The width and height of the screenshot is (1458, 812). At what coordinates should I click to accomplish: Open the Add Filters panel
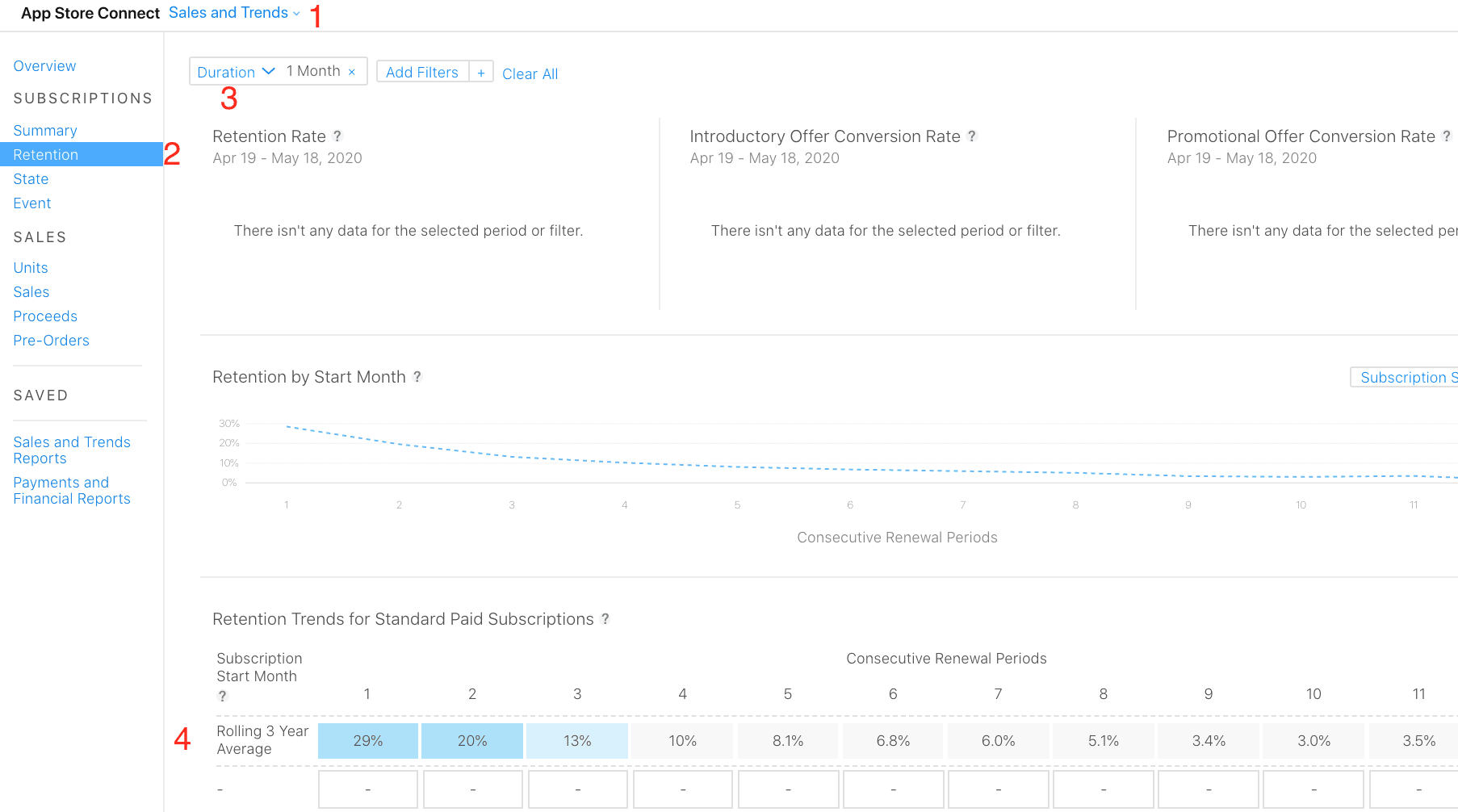pos(421,71)
